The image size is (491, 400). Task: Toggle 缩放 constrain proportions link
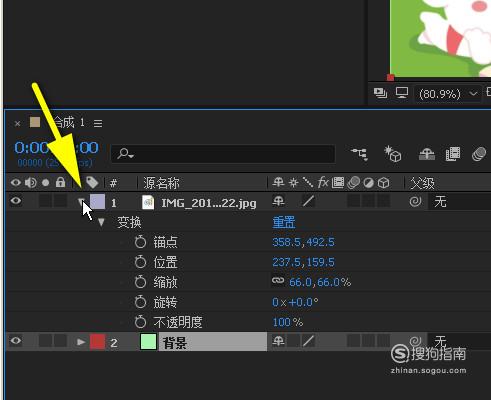[278, 280]
